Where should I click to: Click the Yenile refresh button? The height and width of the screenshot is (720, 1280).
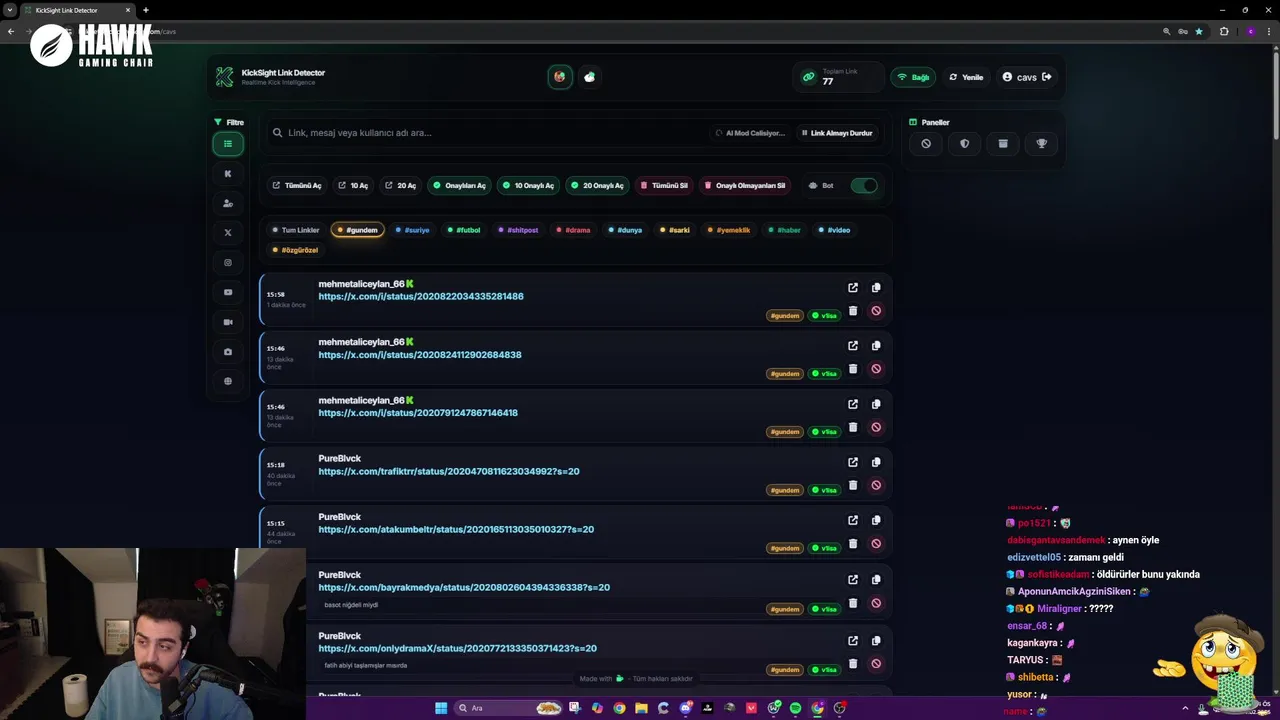[966, 77]
